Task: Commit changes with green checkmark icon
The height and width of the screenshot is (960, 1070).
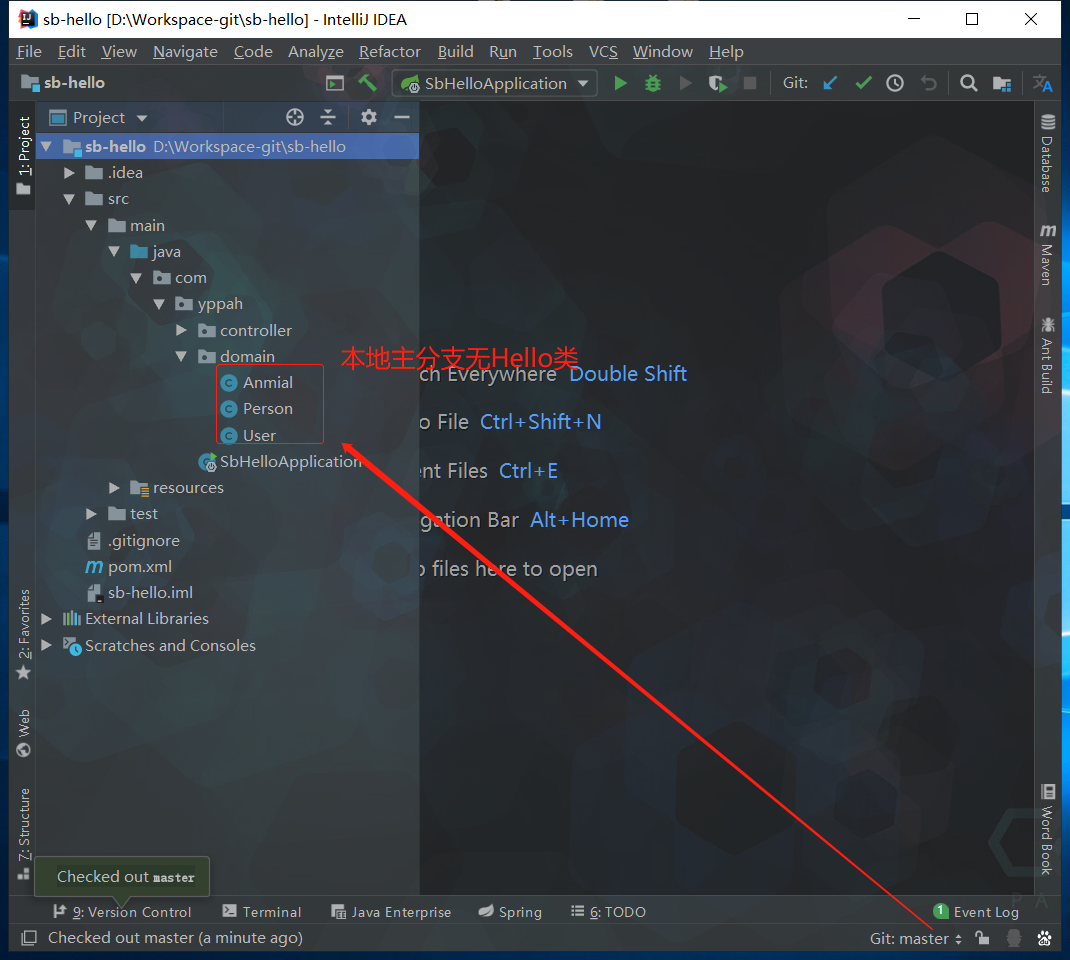Action: tap(863, 83)
